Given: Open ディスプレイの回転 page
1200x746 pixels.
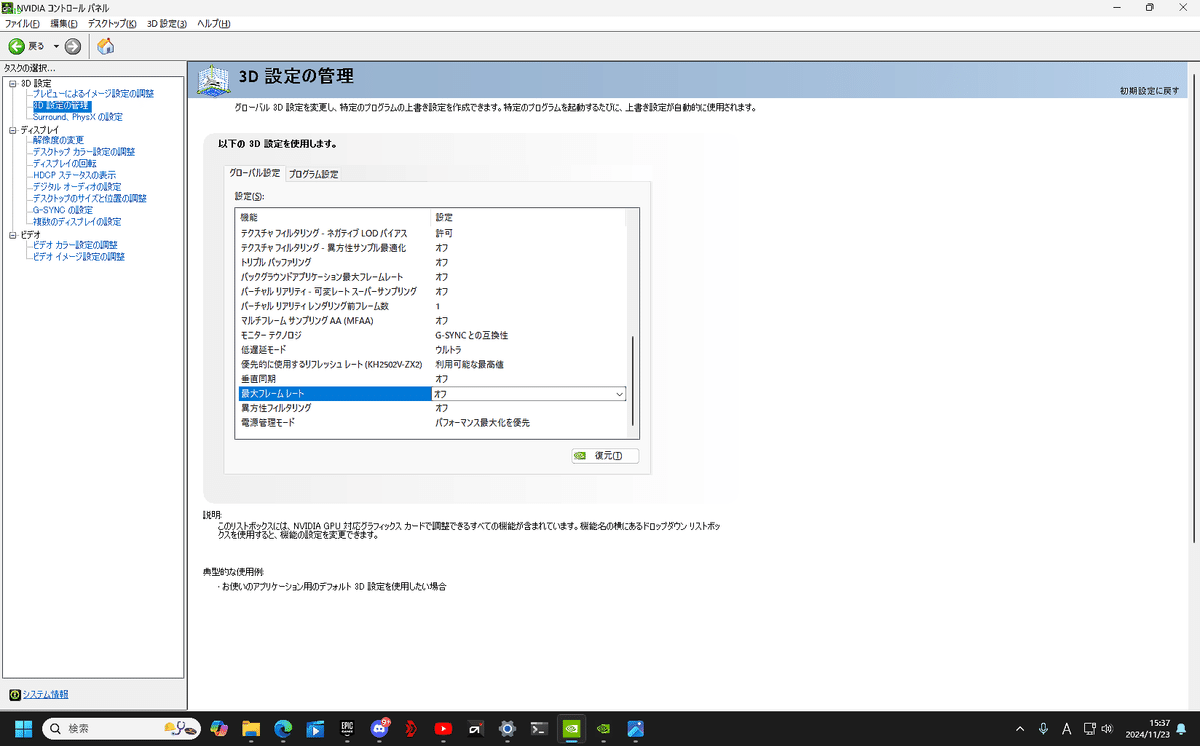Looking at the screenshot, I should [x=64, y=163].
